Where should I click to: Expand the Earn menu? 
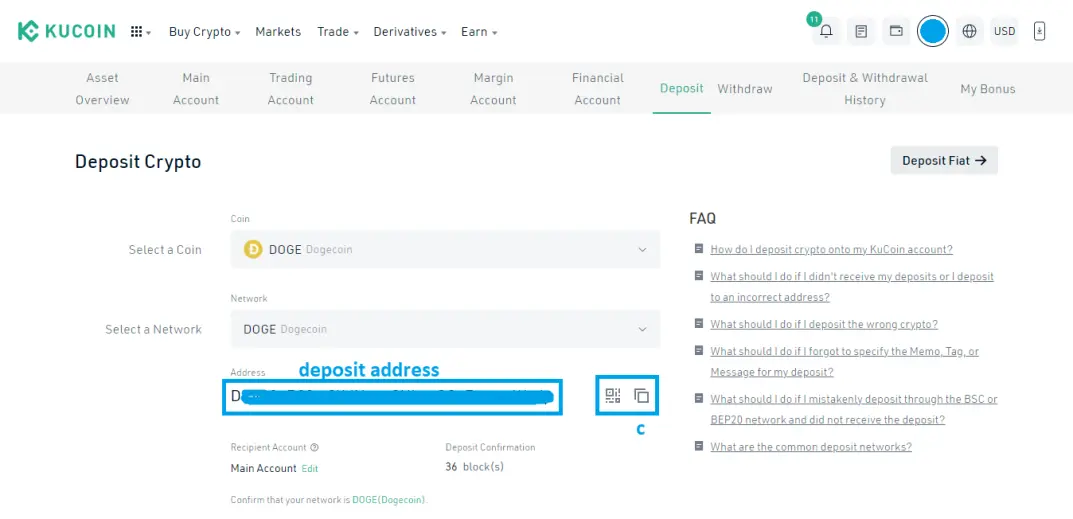[x=478, y=31]
